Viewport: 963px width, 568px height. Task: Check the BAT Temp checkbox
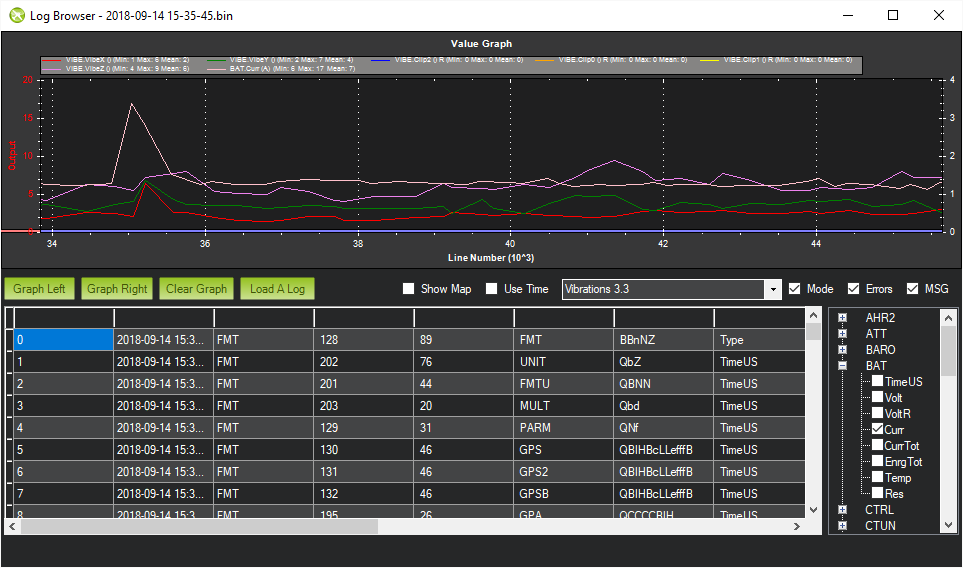[878, 477]
